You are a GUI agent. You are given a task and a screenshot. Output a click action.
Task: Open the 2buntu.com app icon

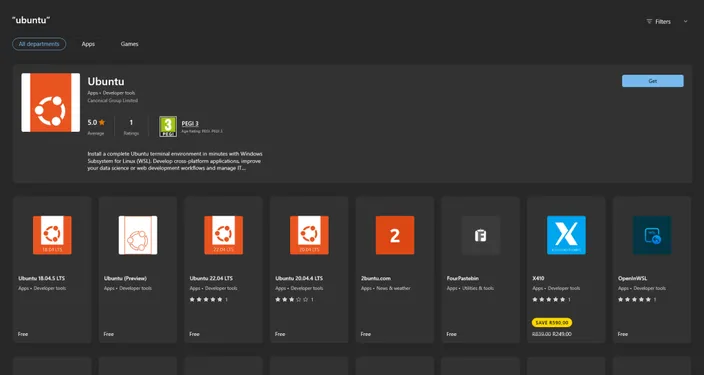(x=395, y=235)
